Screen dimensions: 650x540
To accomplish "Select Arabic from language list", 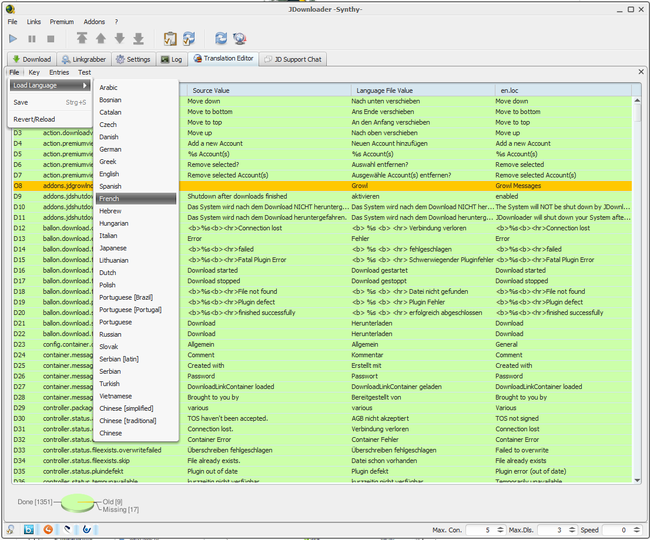I will 136,87.
